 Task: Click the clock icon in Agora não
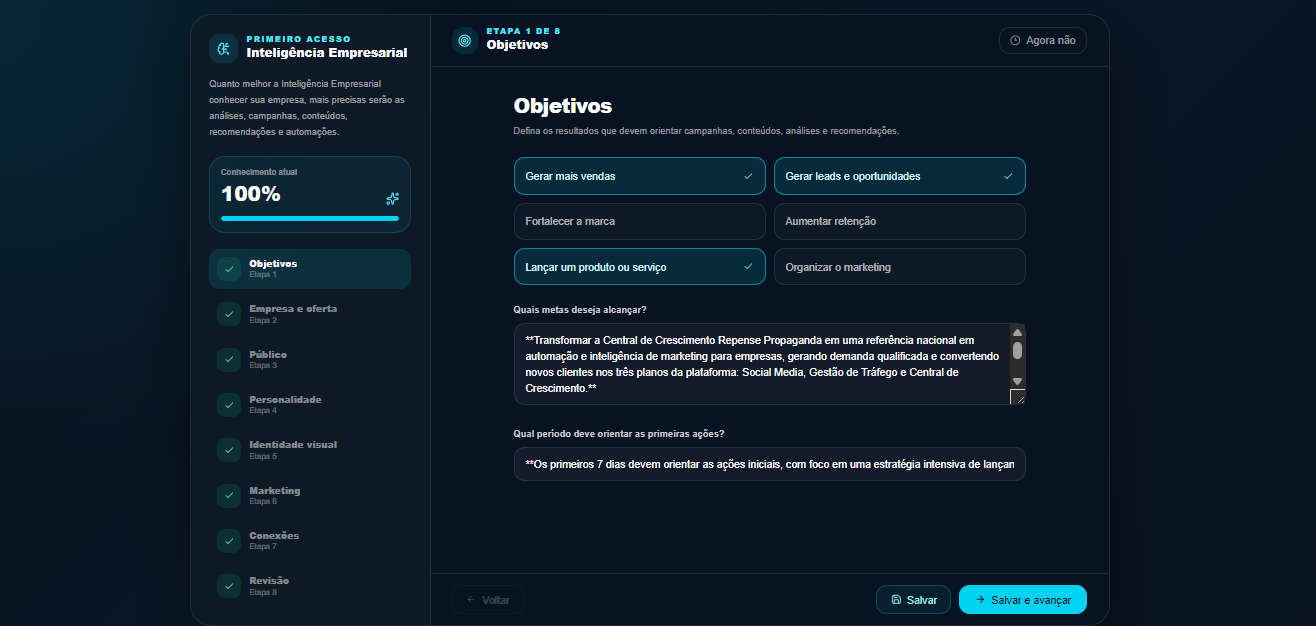pos(1015,41)
